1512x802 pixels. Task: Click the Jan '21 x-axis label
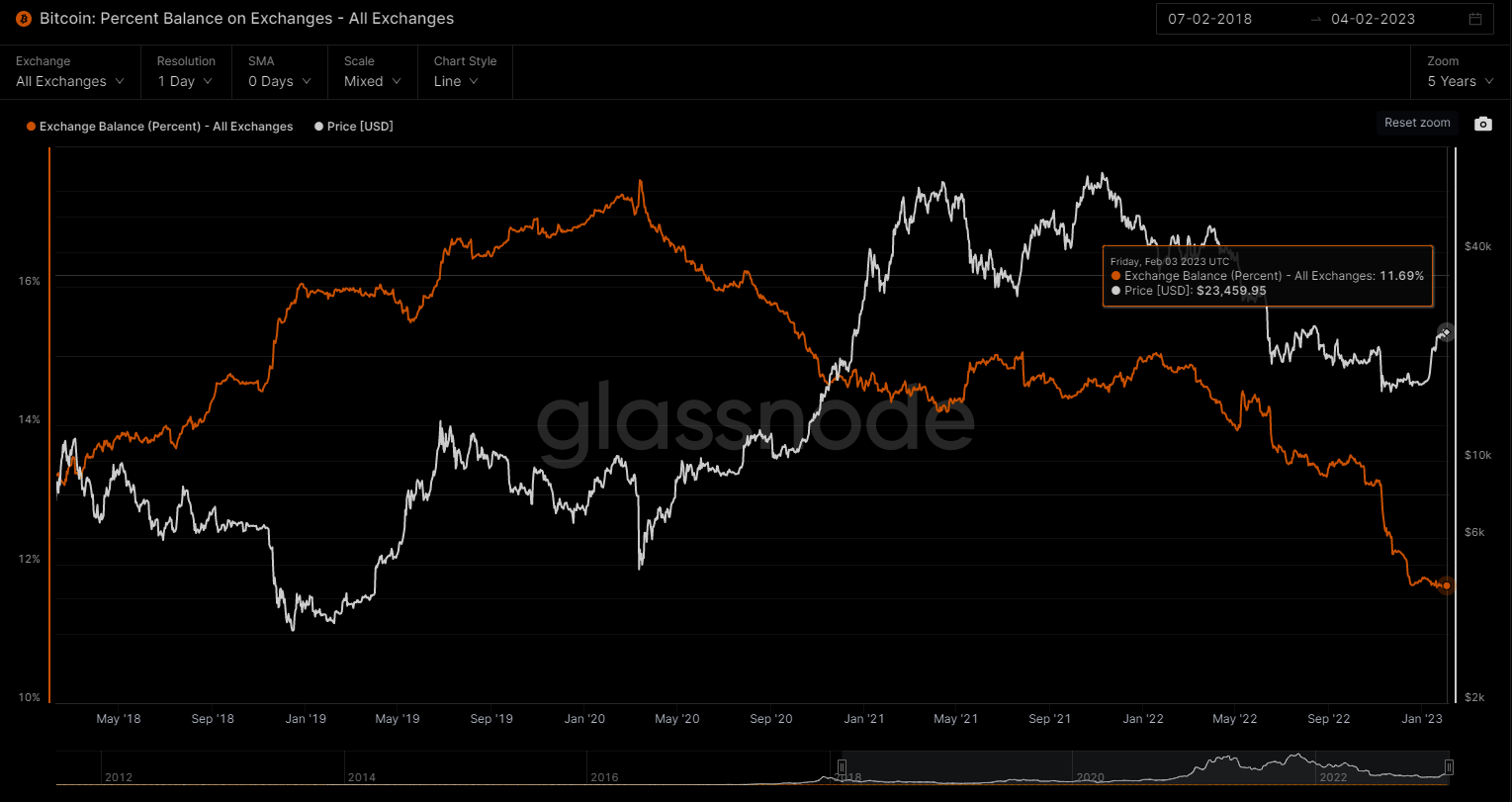[864, 719]
